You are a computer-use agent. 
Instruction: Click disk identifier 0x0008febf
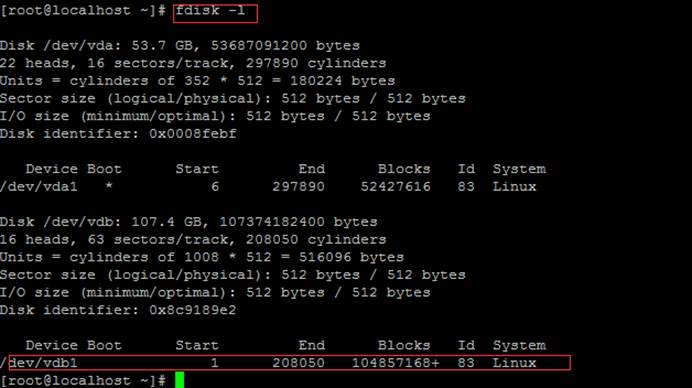pyautogui.click(x=193, y=134)
